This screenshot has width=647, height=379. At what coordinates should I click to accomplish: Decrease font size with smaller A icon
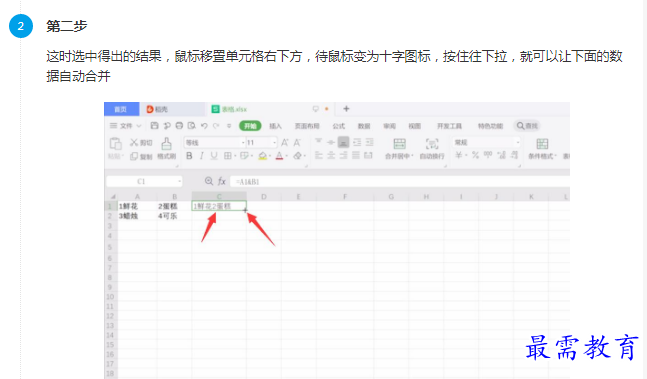click(x=297, y=143)
